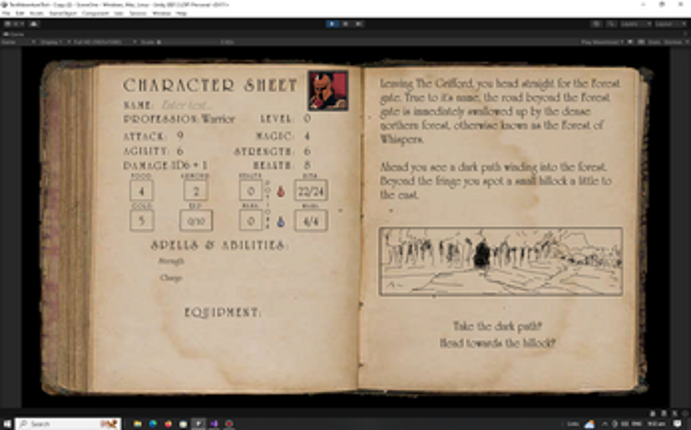Open the Component menu

coord(95,14)
